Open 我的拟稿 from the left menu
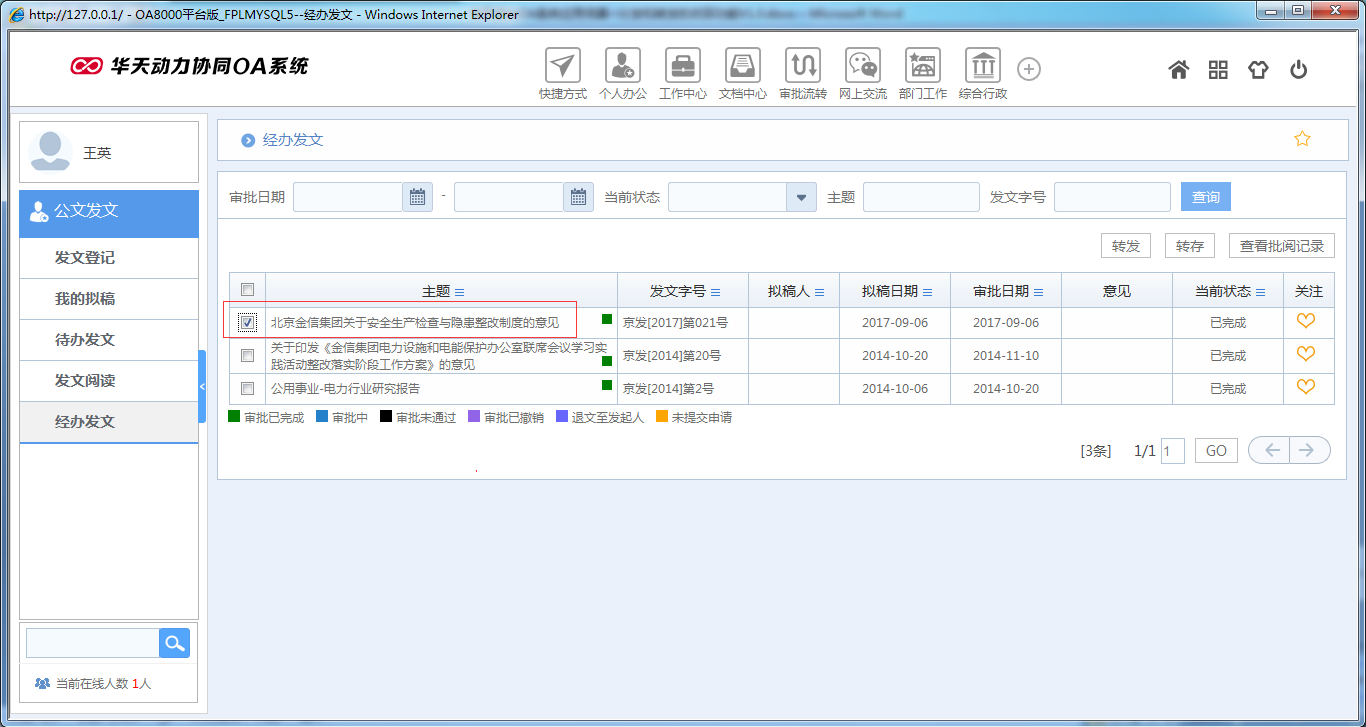 pyautogui.click(x=108, y=299)
